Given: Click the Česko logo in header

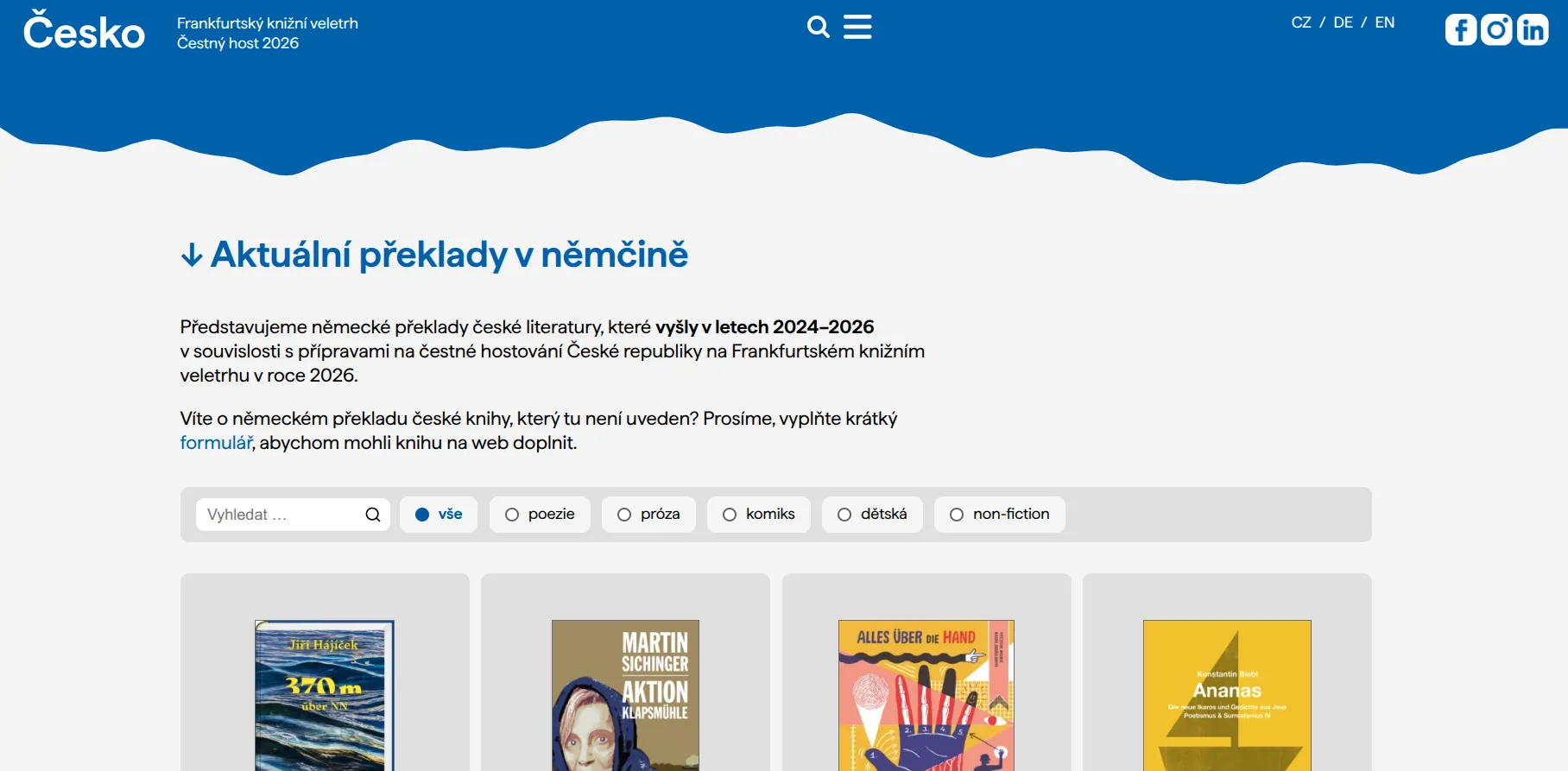Looking at the screenshot, I should click(84, 31).
